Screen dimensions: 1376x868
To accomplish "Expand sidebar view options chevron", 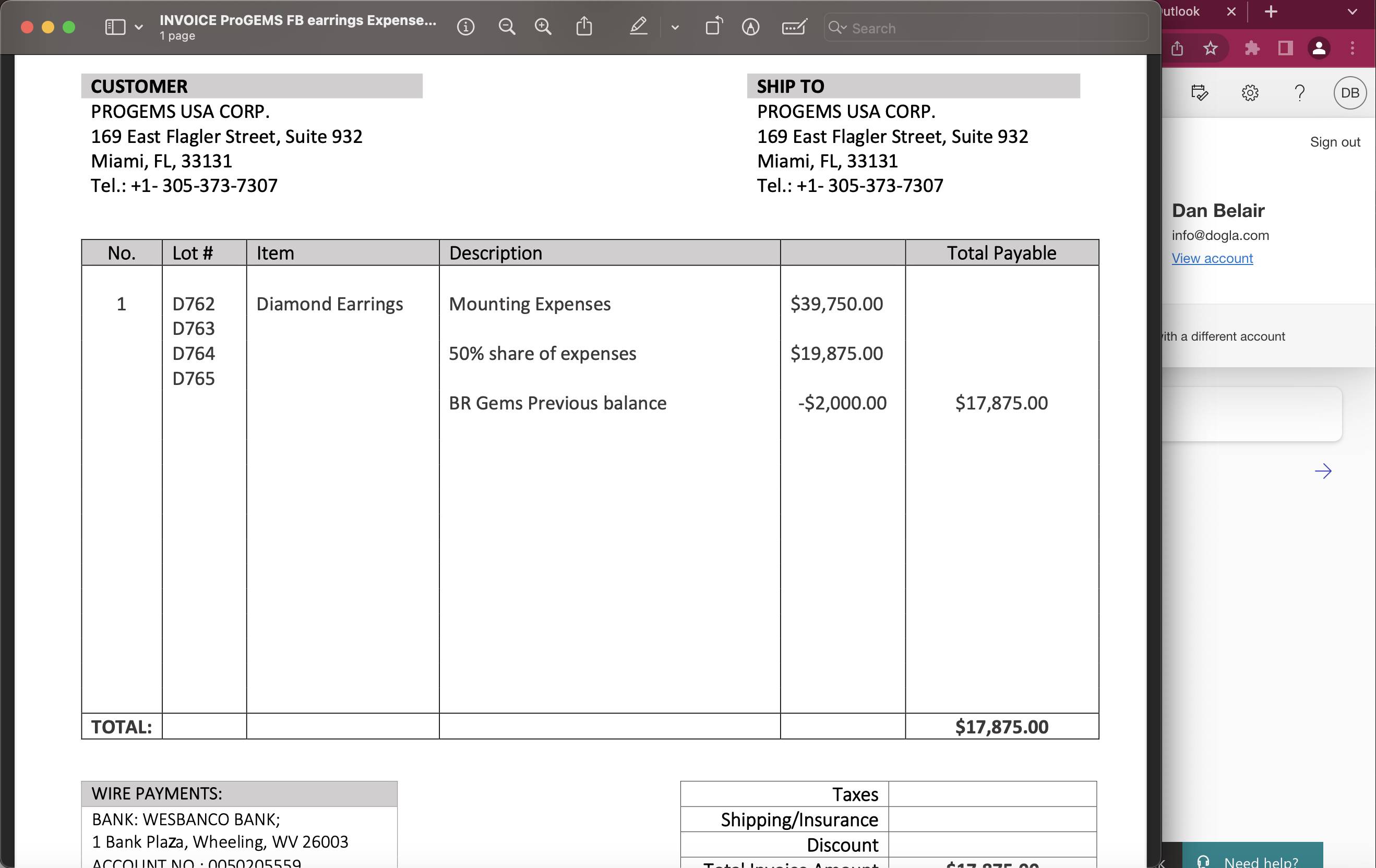I will pyautogui.click(x=139, y=27).
